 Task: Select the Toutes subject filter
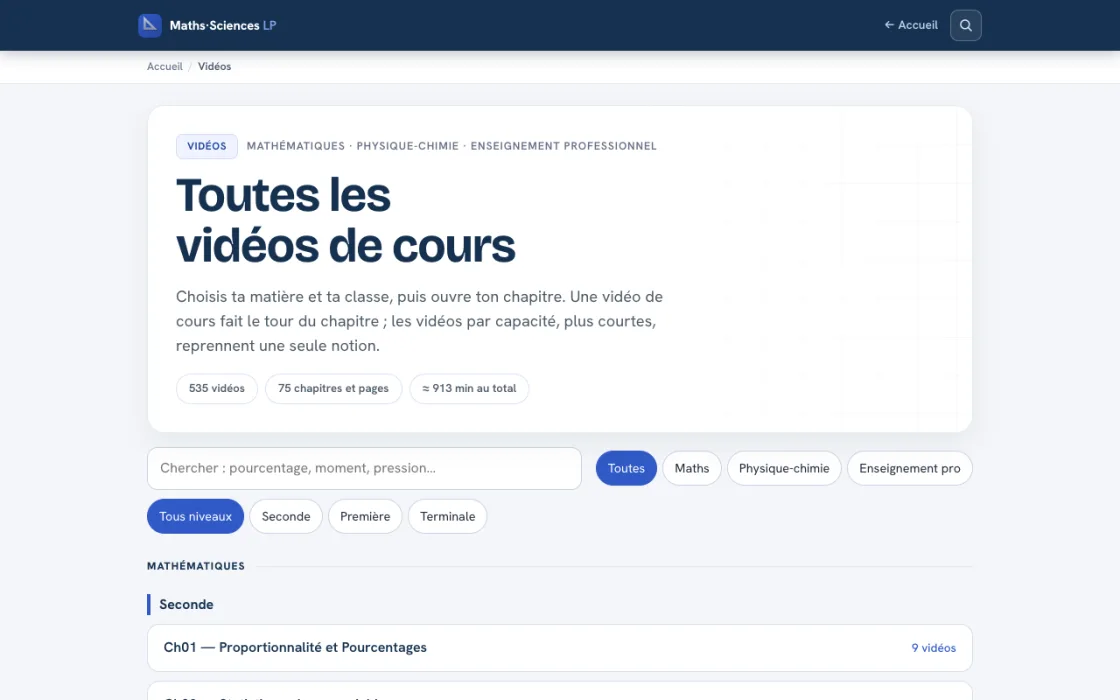pyautogui.click(x=626, y=469)
